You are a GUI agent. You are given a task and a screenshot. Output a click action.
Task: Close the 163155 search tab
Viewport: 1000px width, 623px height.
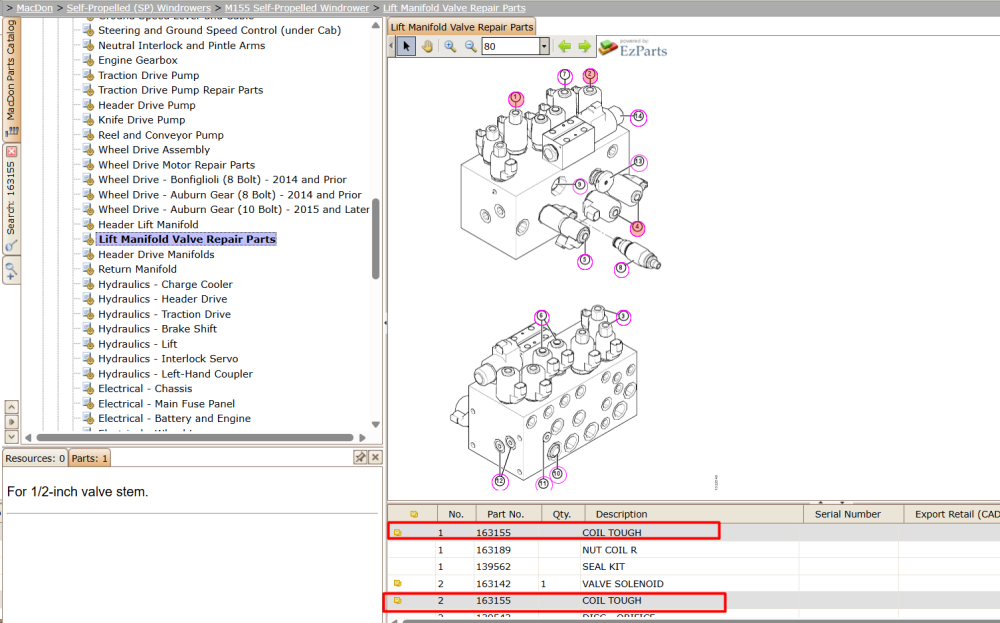pyautogui.click(x=11, y=152)
